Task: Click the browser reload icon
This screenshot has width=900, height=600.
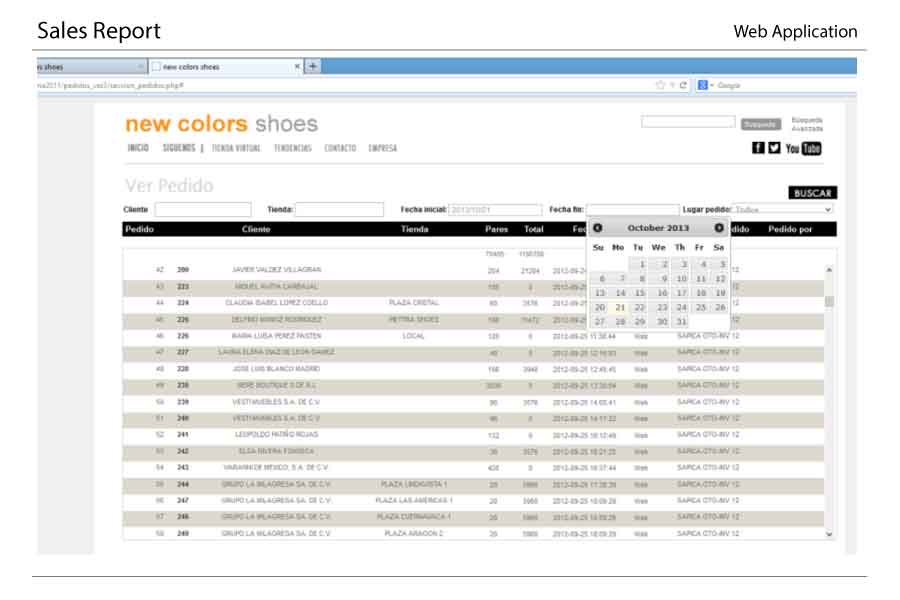Action: tap(684, 85)
